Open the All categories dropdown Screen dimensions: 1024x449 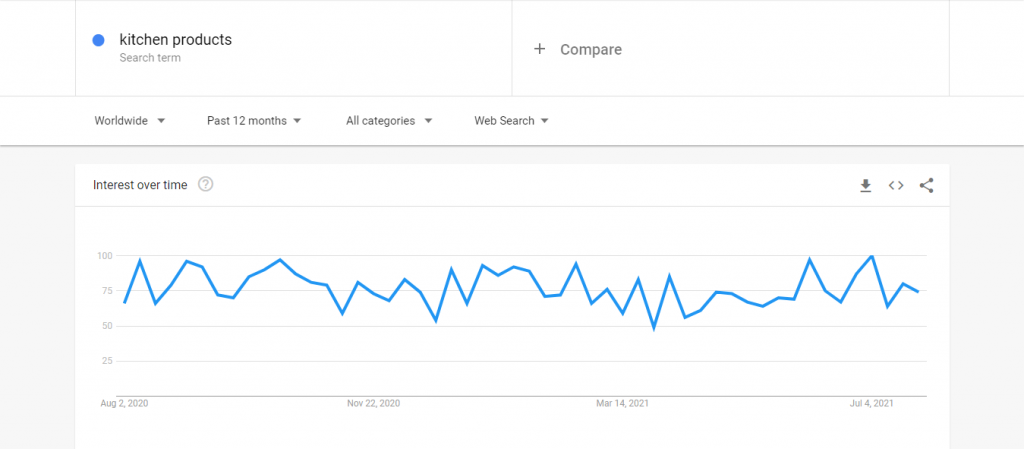tap(389, 121)
